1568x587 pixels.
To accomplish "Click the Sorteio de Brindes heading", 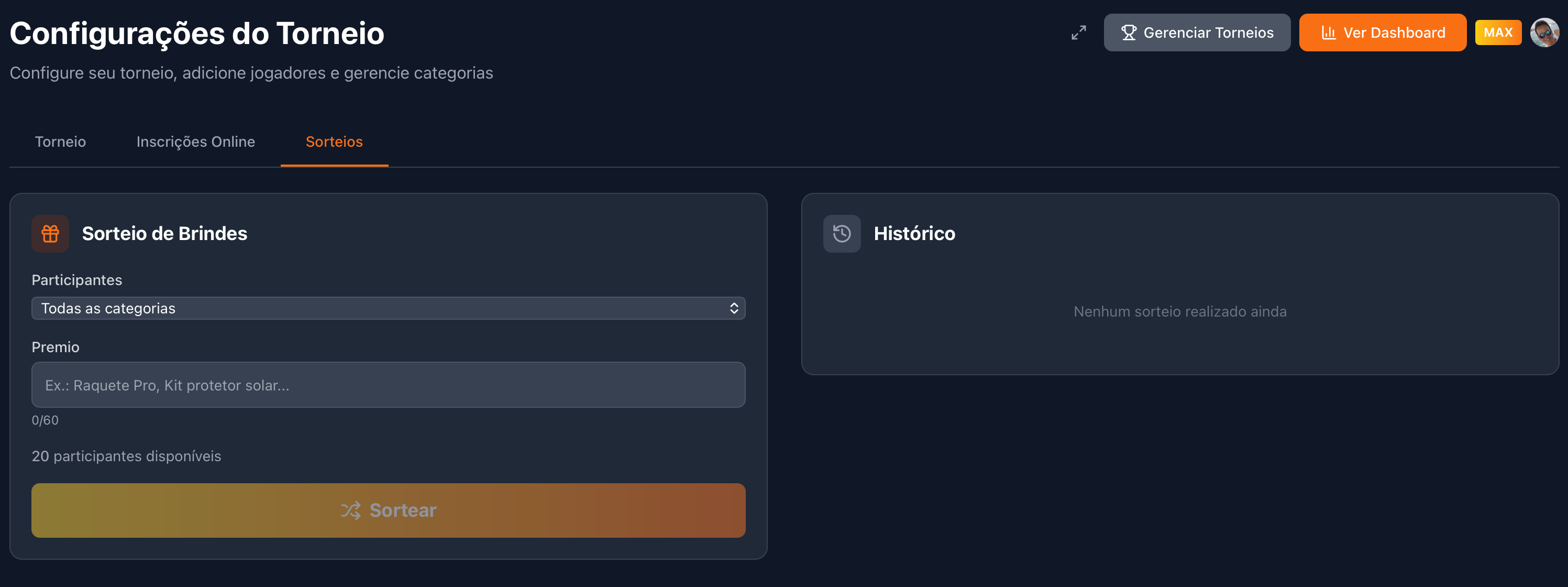I will [x=164, y=234].
